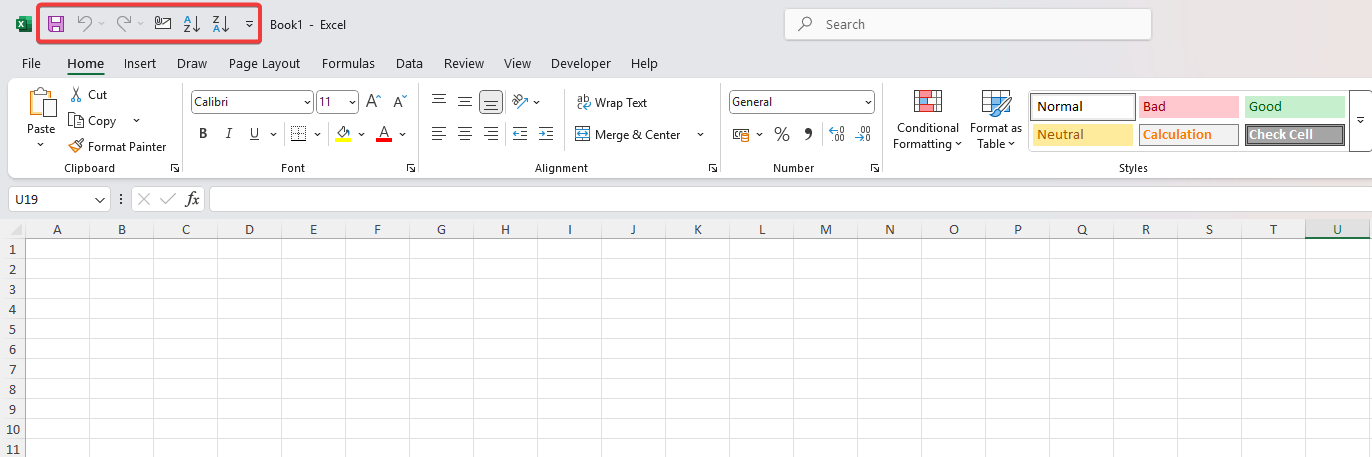
Task: Apply Comma Style
Action: [x=808, y=134]
